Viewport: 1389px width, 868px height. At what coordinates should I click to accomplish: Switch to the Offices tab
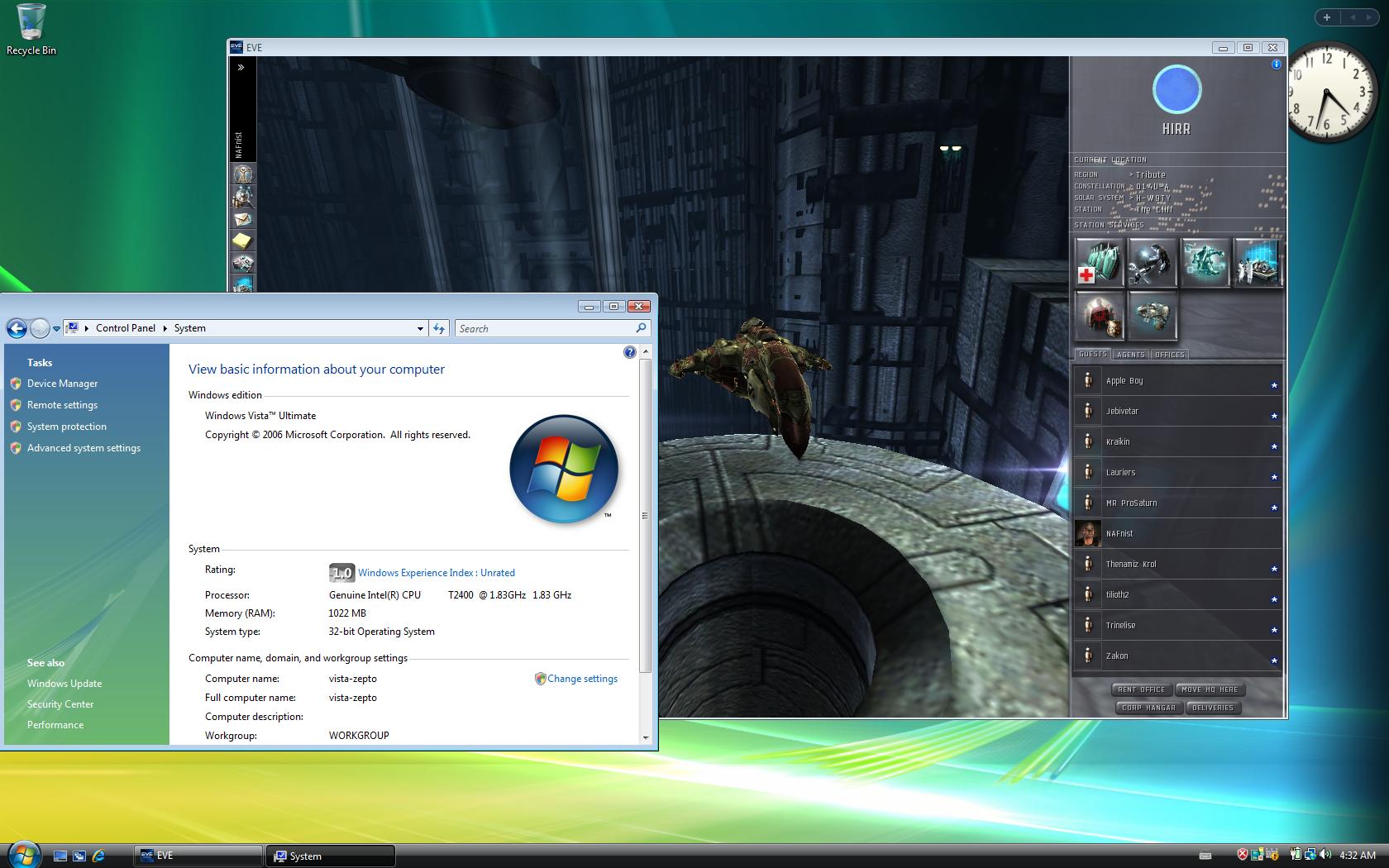tap(1169, 354)
